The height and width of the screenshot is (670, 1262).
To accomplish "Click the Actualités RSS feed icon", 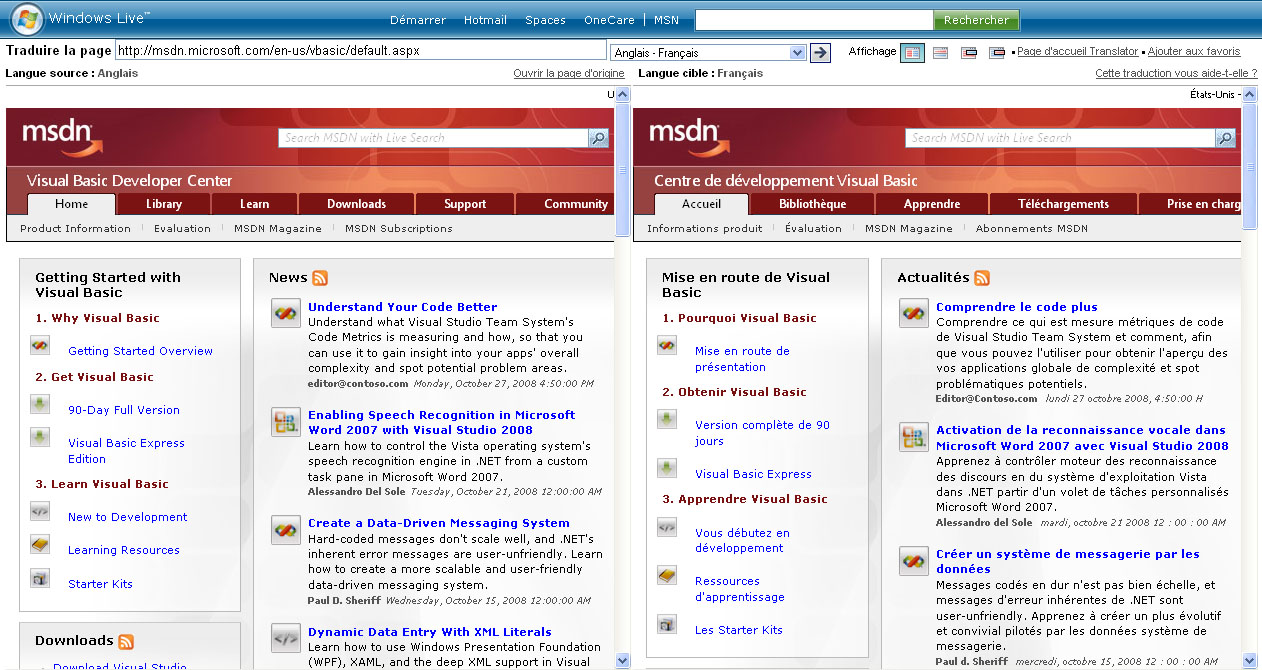I will 982,278.
